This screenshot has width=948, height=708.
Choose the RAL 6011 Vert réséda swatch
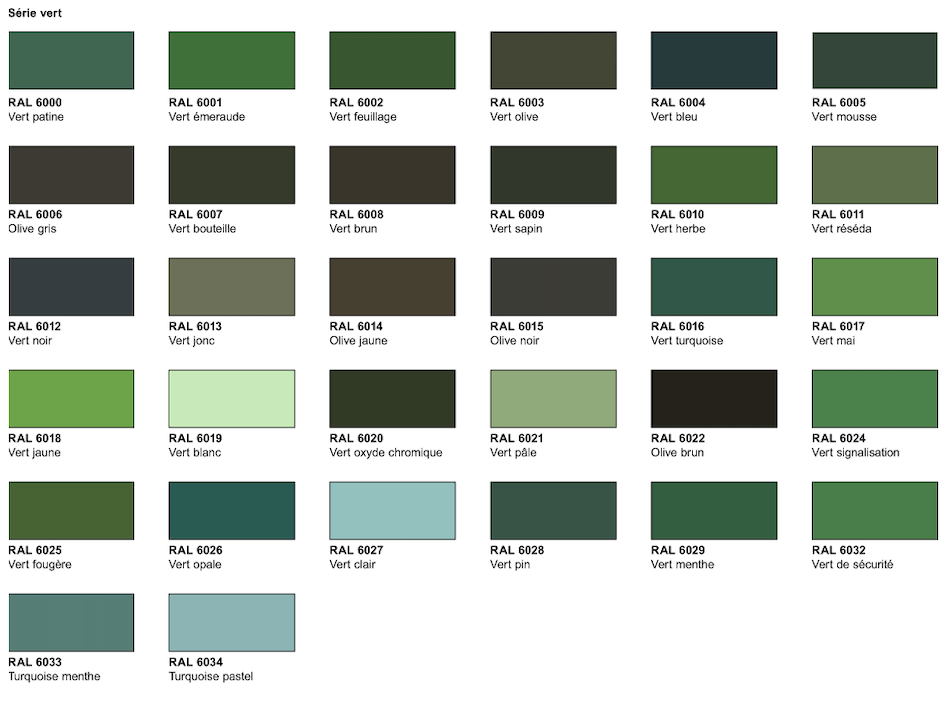click(x=875, y=175)
